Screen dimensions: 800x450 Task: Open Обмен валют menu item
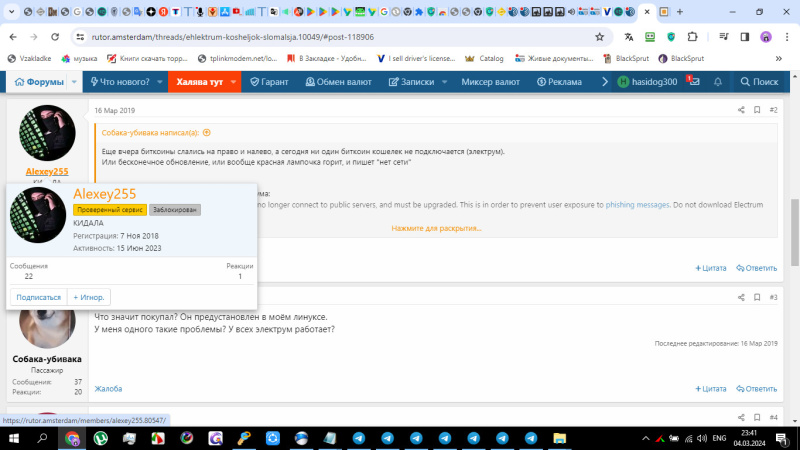click(x=338, y=82)
